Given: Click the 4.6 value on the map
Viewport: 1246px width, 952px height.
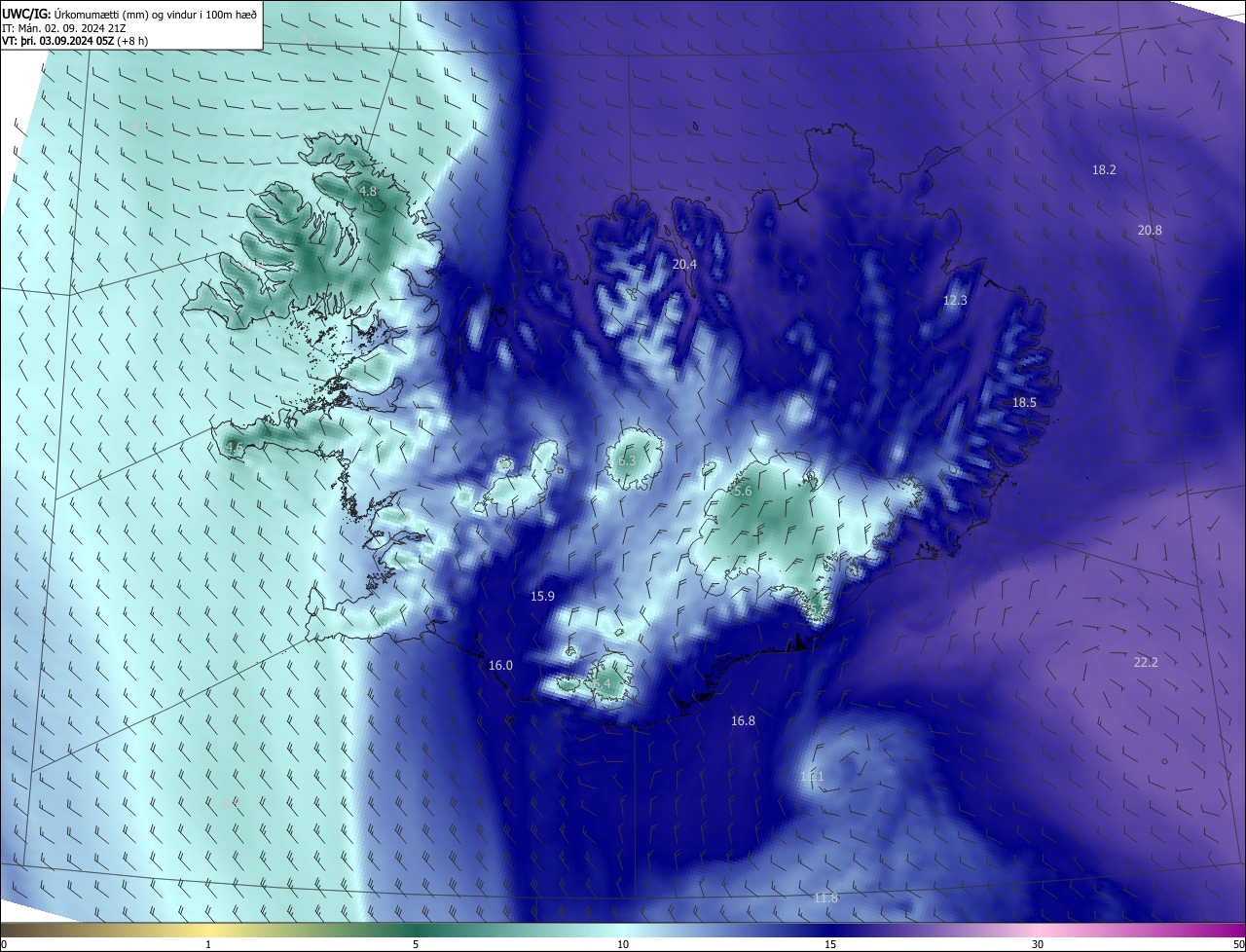Looking at the screenshot, I should coord(234,448).
